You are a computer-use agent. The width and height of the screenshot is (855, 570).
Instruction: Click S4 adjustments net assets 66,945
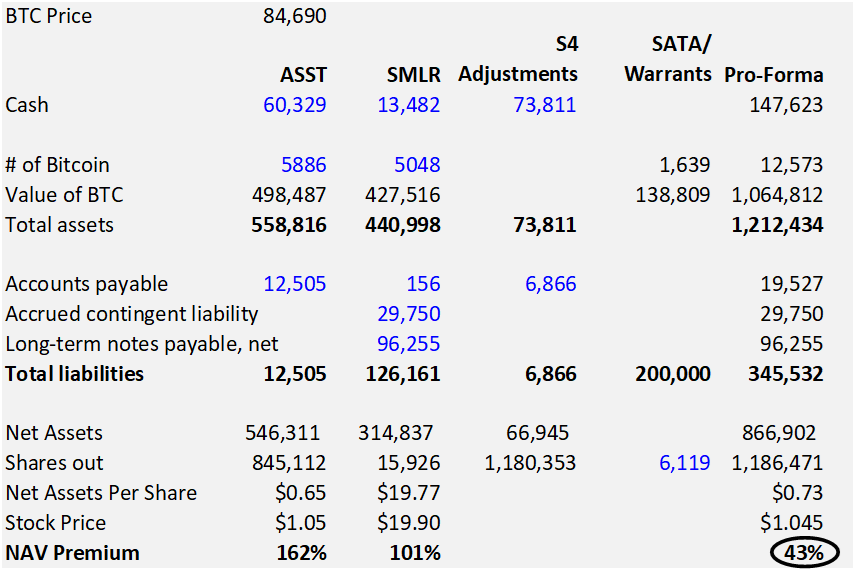(537, 433)
